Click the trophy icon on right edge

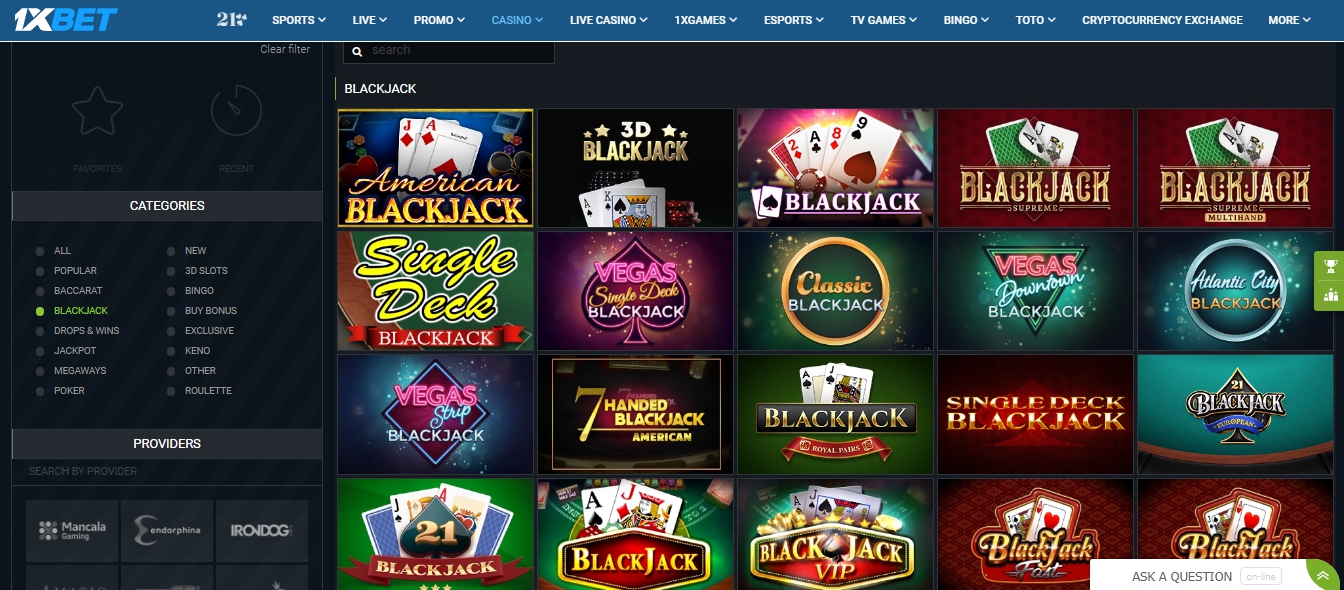tap(1330, 266)
